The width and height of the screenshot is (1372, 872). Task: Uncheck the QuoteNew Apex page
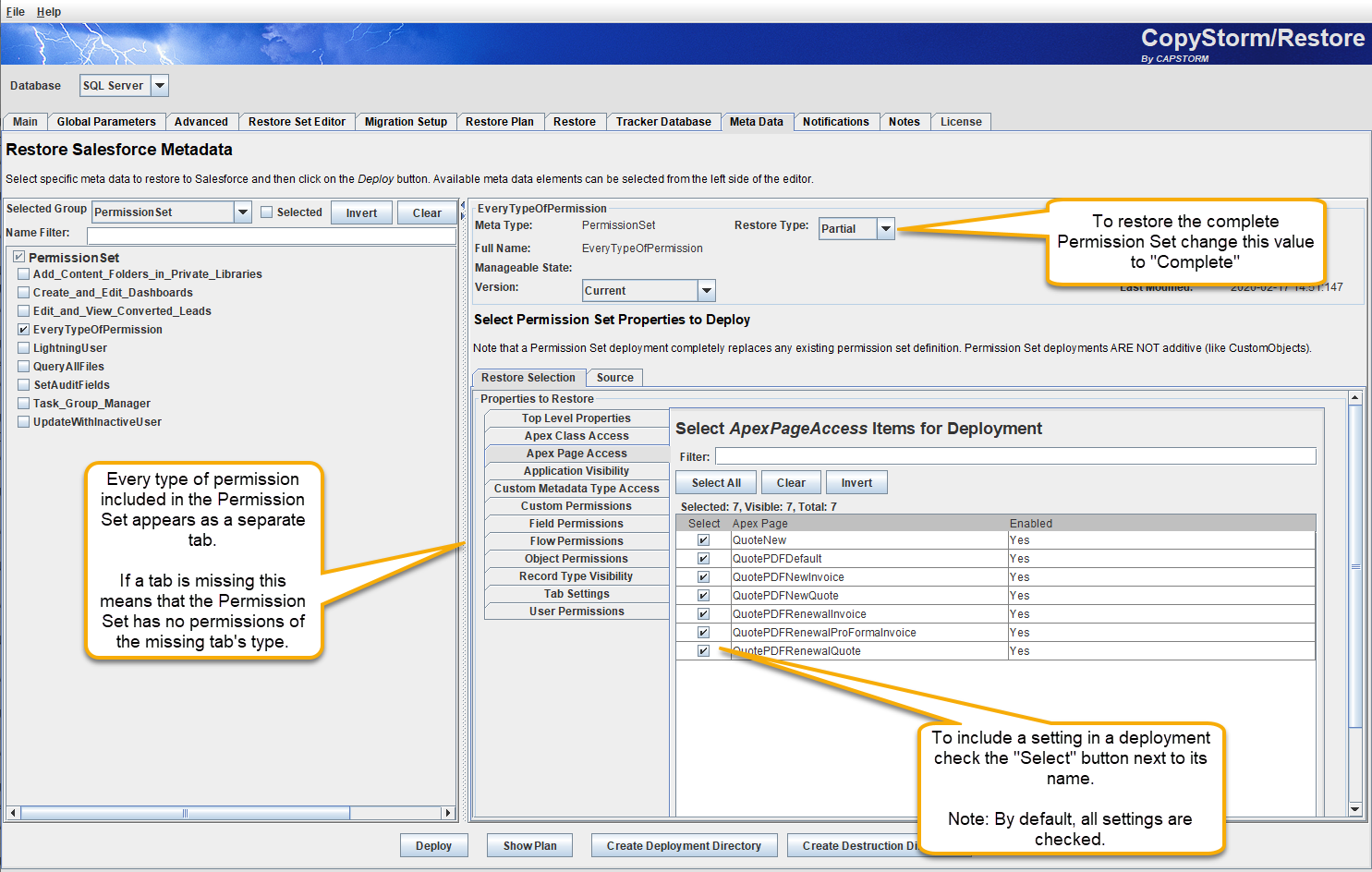[x=703, y=540]
